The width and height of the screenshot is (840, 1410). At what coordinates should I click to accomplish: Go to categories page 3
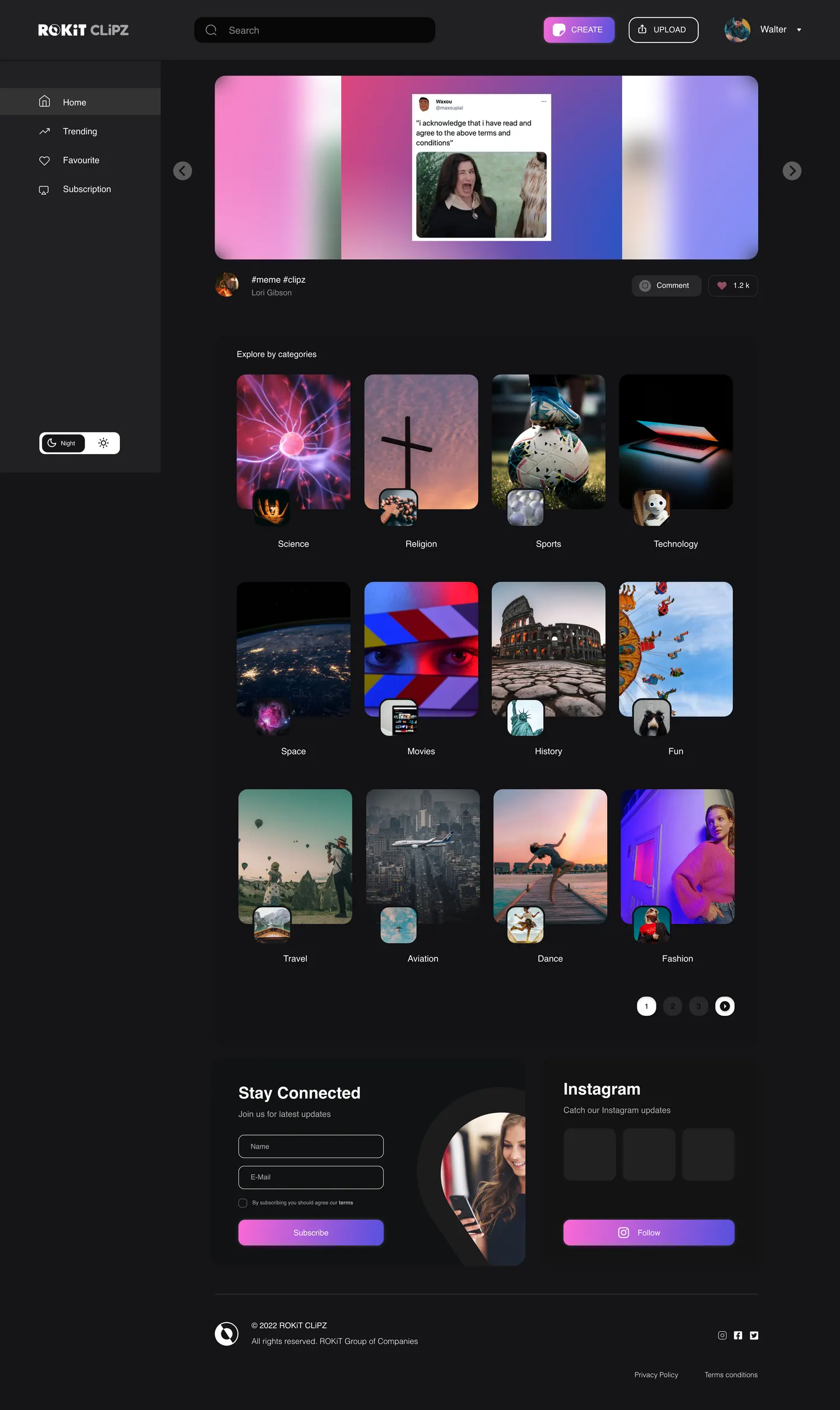click(698, 1006)
